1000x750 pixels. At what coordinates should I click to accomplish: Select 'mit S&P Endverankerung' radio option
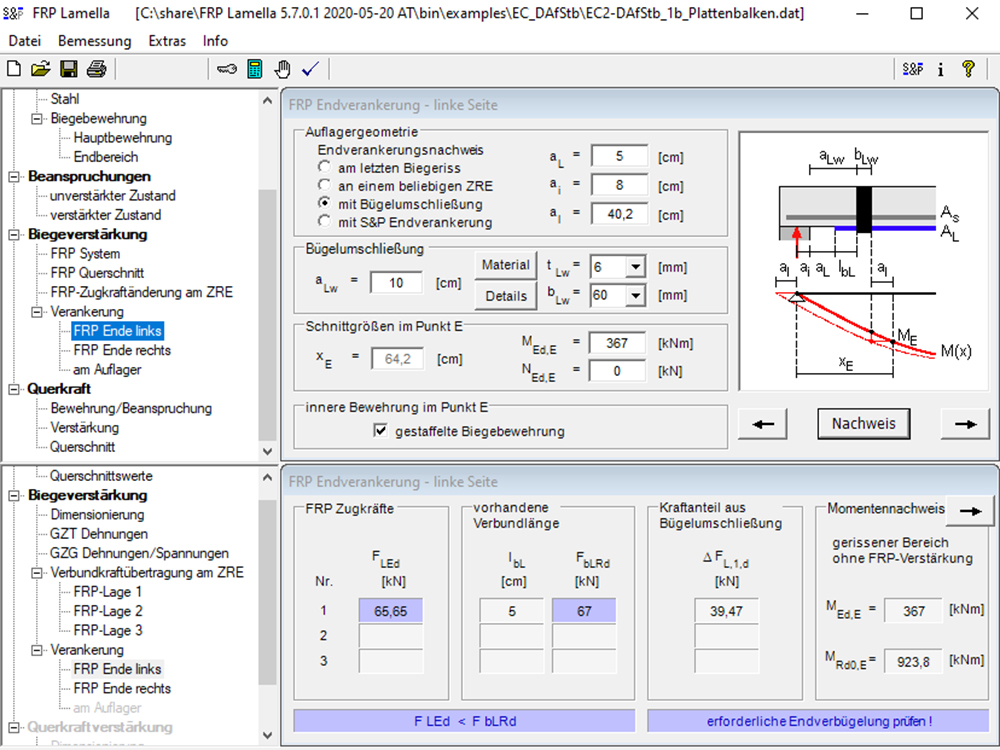click(x=325, y=221)
